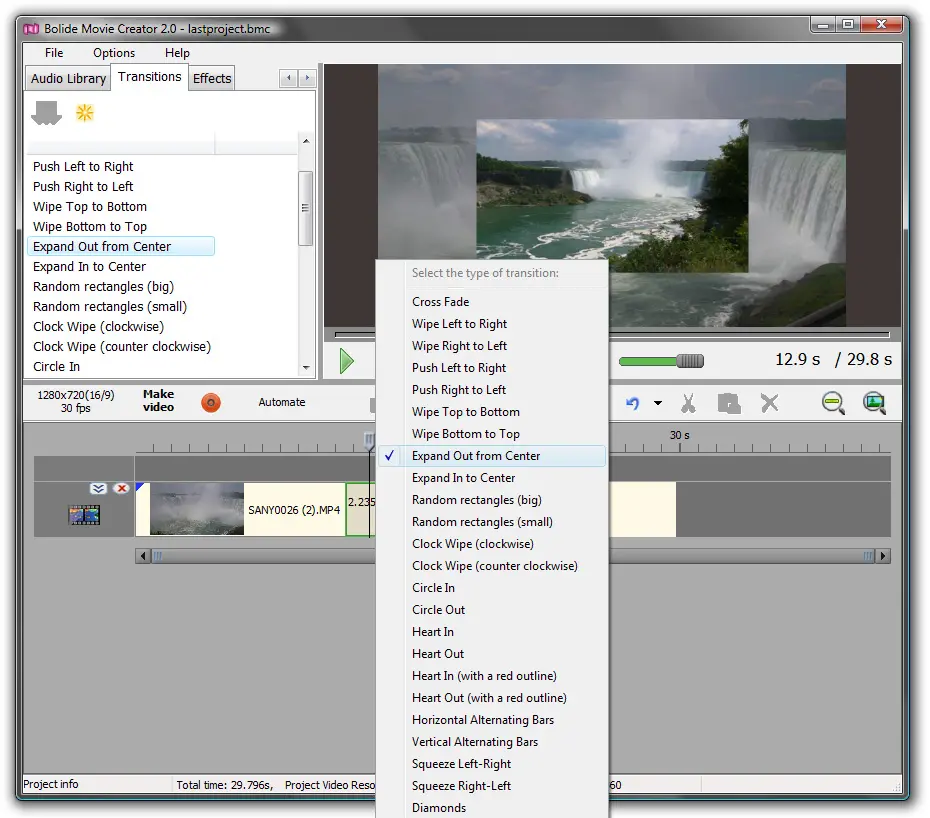Choose Cross Fade from the transition menu
The image size is (930, 818).
[x=440, y=302]
